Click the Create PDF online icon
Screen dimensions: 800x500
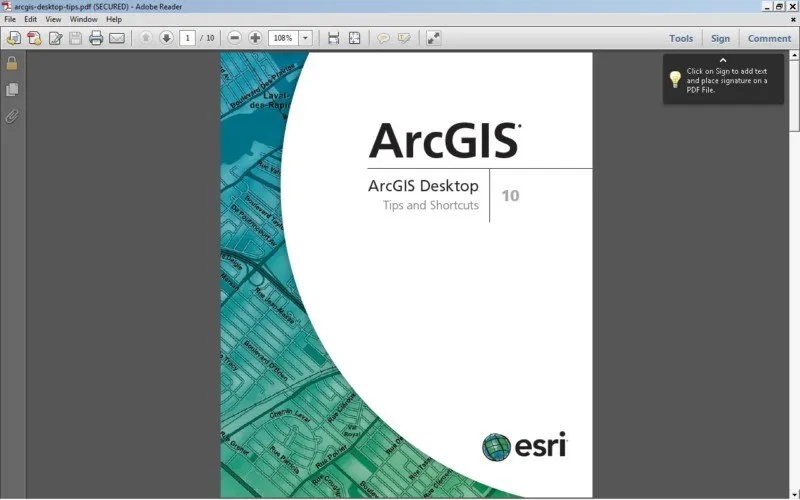pos(34,38)
